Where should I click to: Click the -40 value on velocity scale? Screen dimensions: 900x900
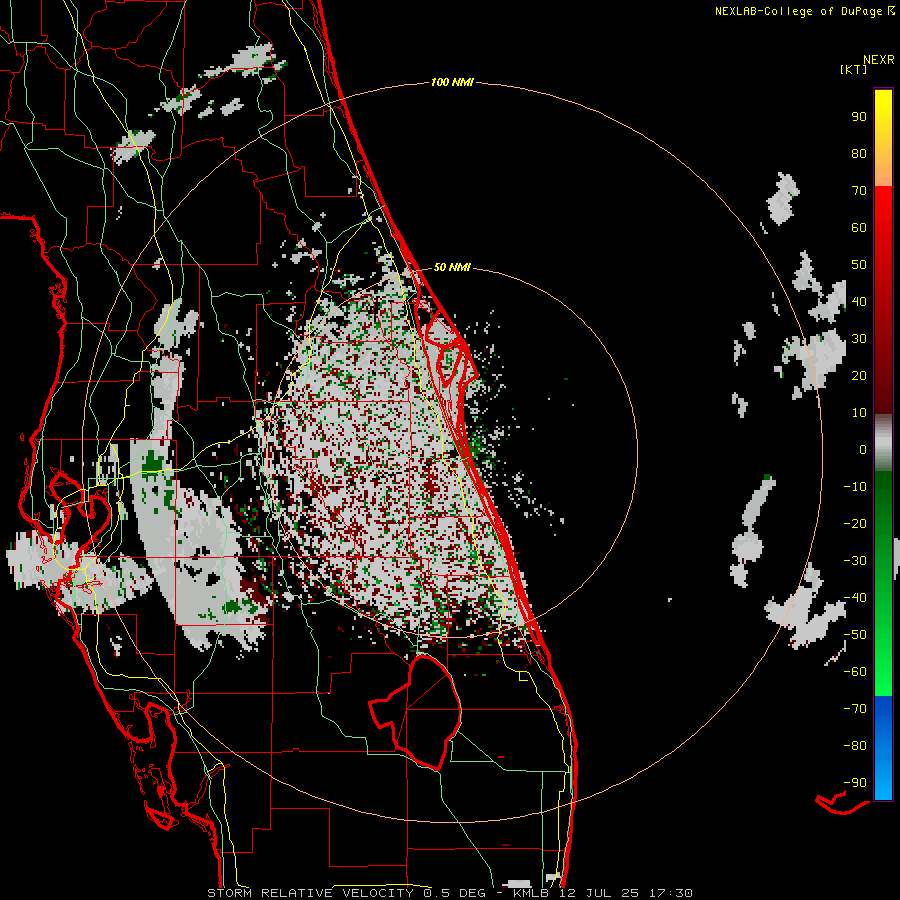855,598
